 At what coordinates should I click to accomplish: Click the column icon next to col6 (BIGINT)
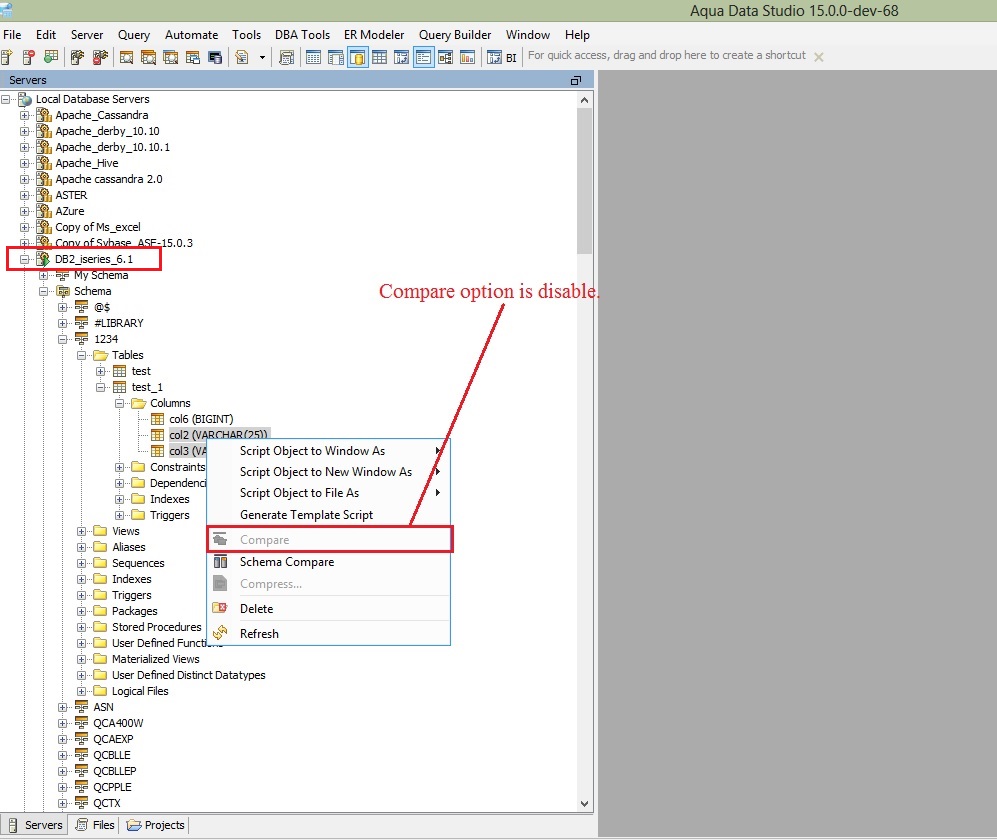158,419
